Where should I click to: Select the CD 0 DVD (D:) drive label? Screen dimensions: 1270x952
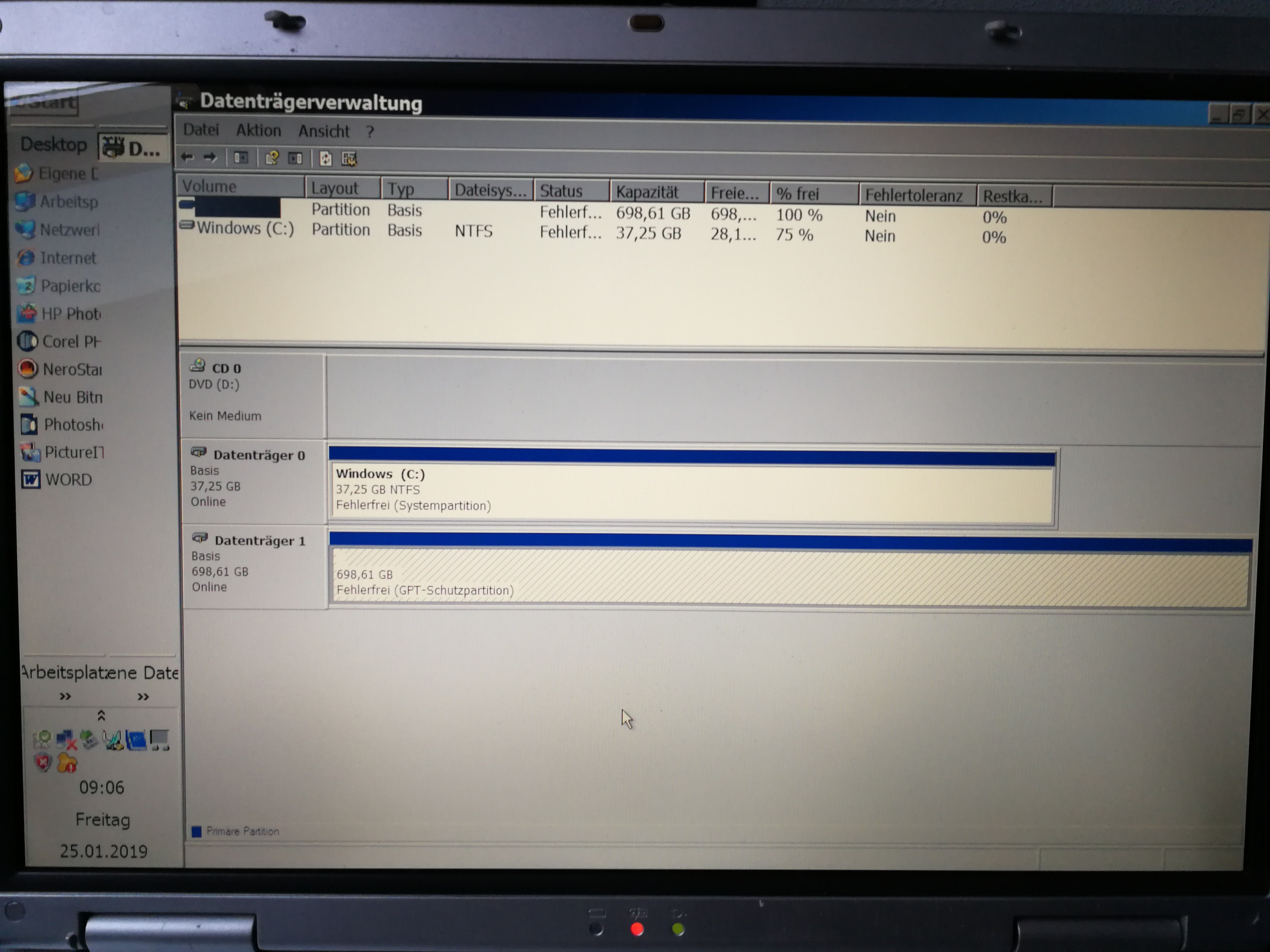coord(253,396)
